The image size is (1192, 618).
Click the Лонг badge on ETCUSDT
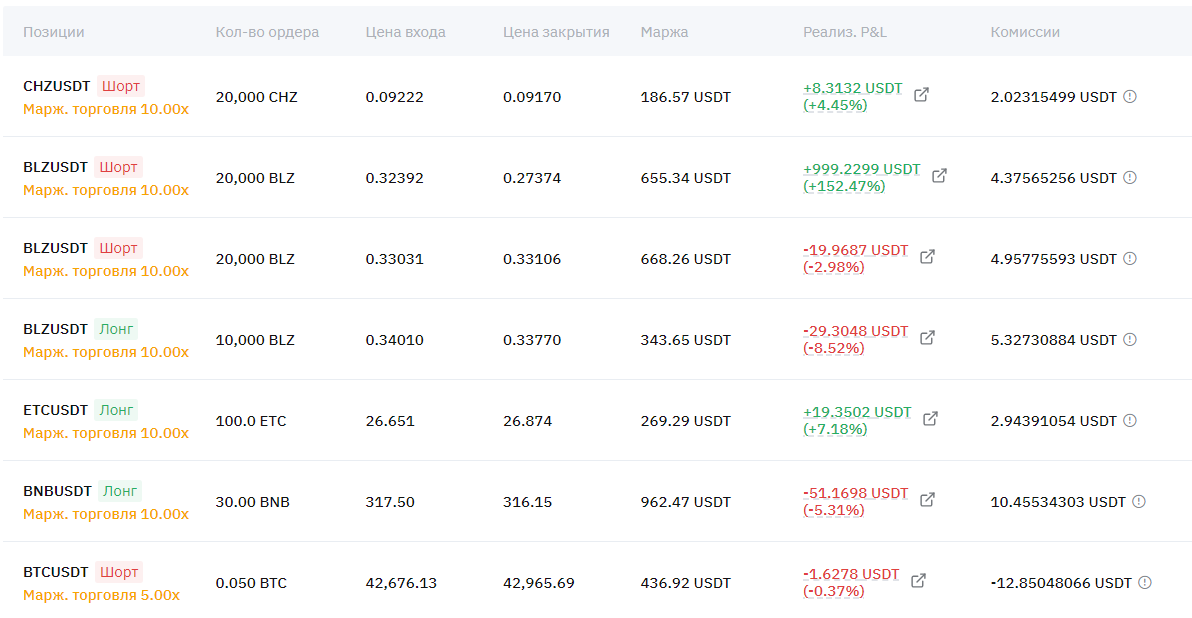coord(116,410)
